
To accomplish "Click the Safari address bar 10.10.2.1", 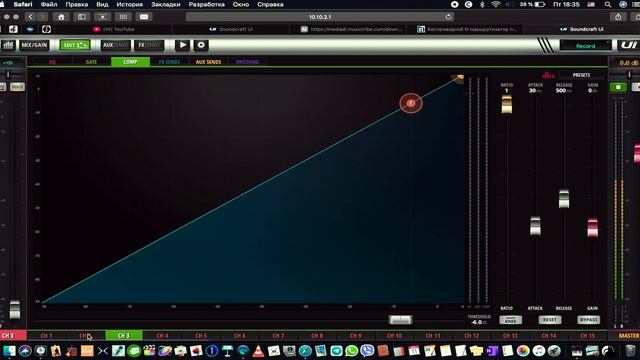I will [320, 17].
